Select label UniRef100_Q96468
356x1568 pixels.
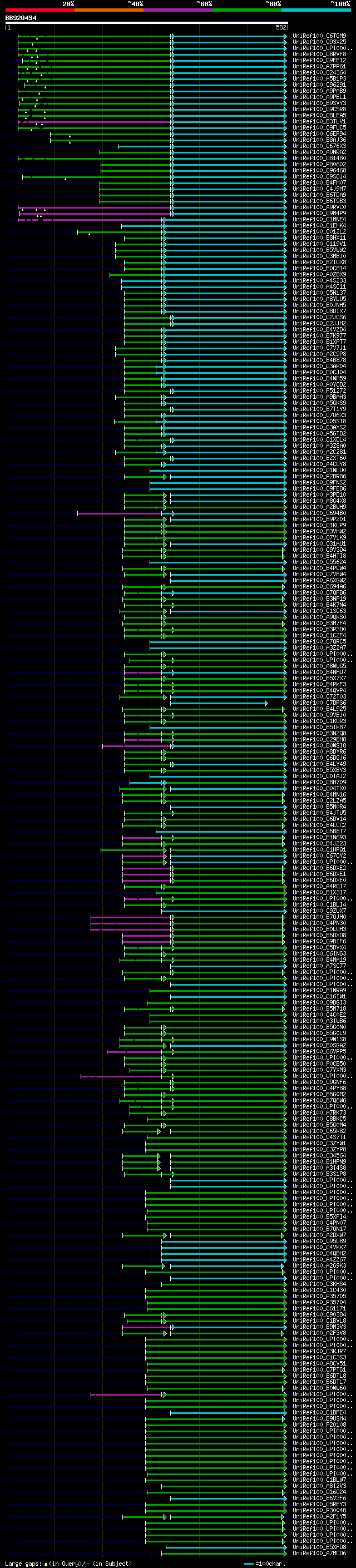click(319, 170)
